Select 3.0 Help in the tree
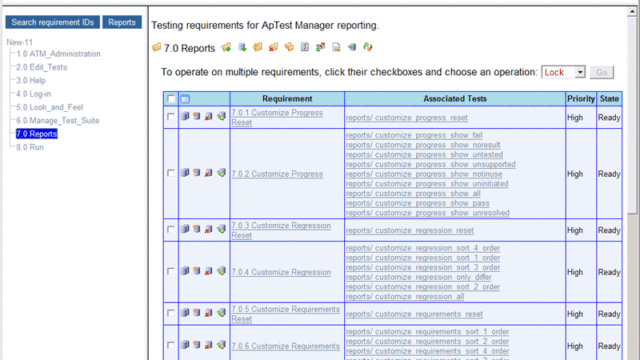 [31, 80]
